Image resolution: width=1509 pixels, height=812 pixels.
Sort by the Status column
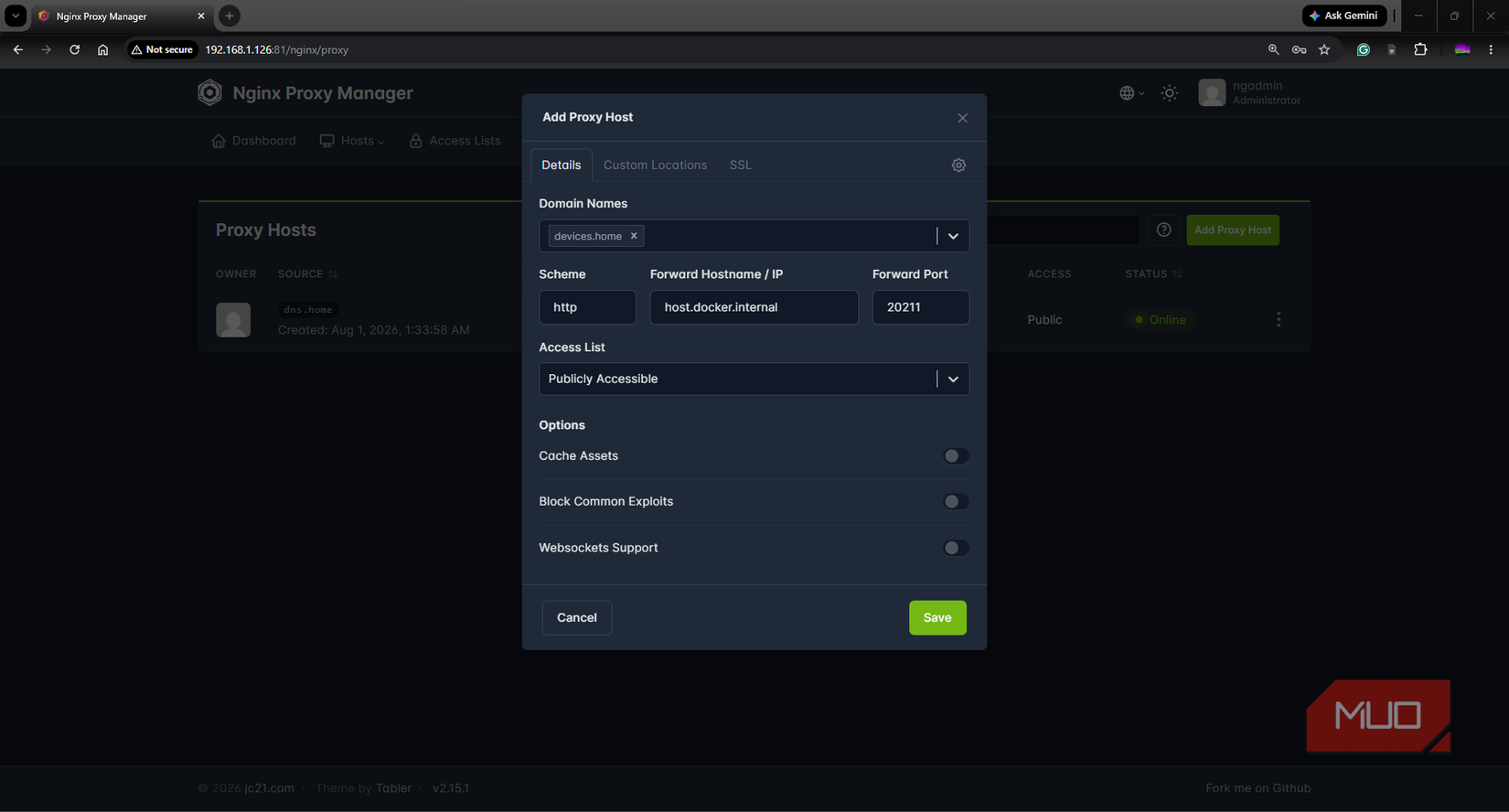coord(1153,274)
